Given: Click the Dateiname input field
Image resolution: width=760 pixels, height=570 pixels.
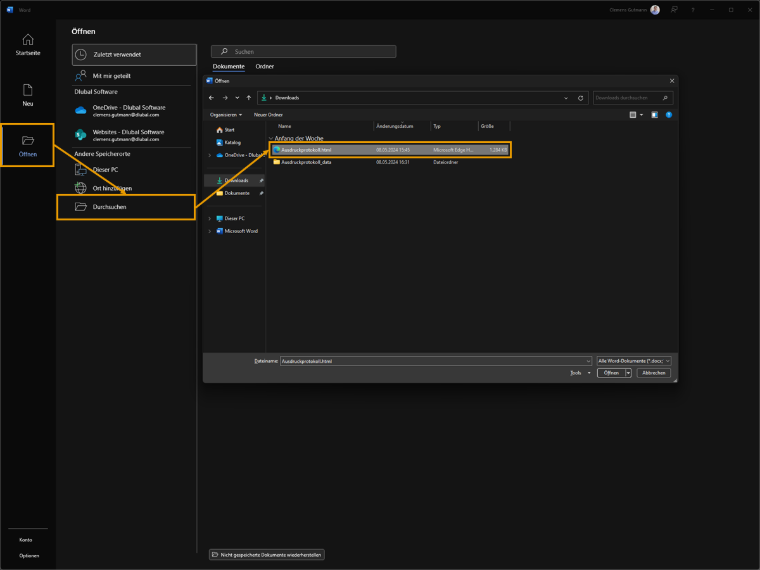Looking at the screenshot, I should tap(435, 361).
